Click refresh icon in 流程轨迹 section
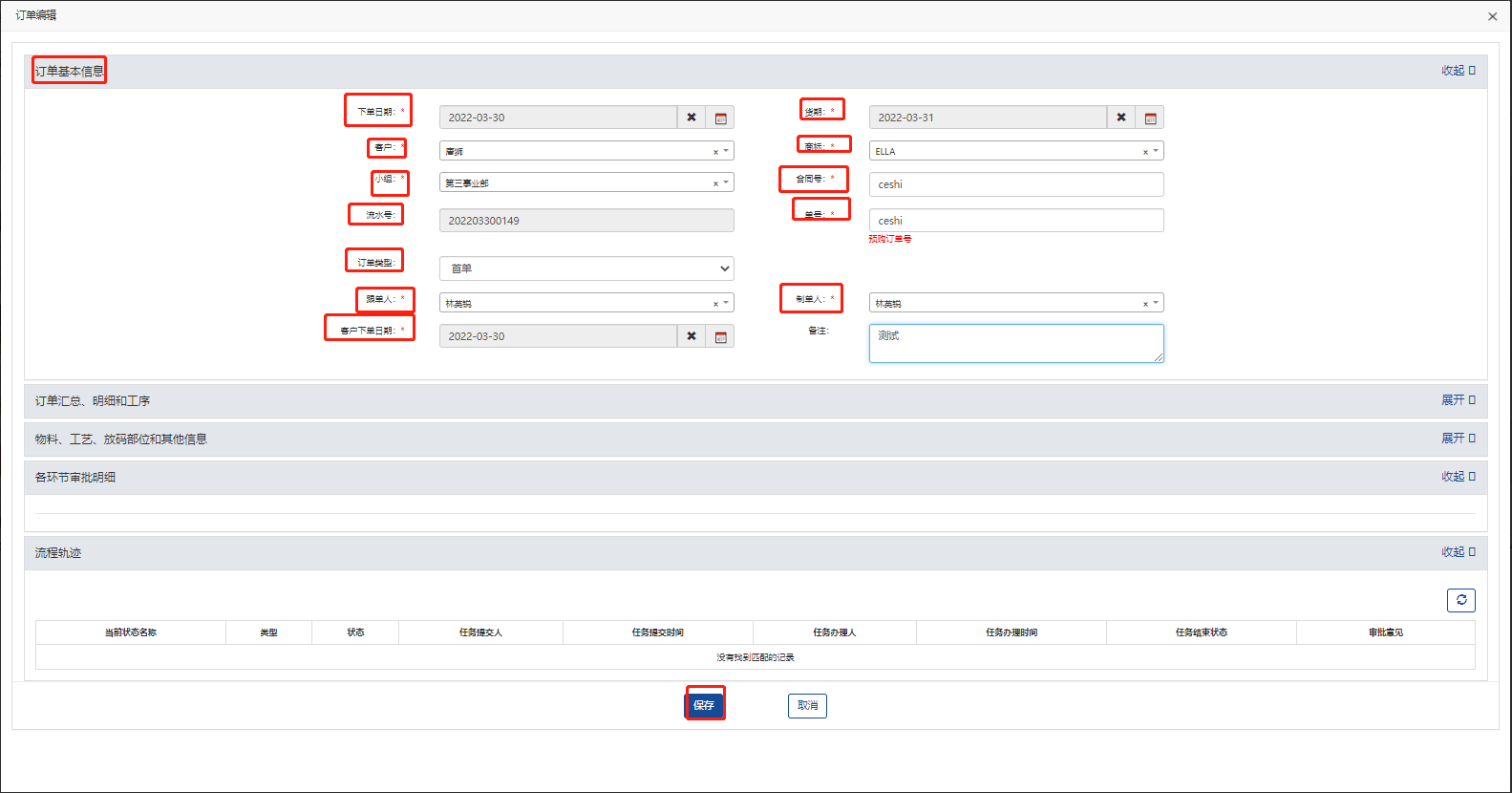 1460,600
